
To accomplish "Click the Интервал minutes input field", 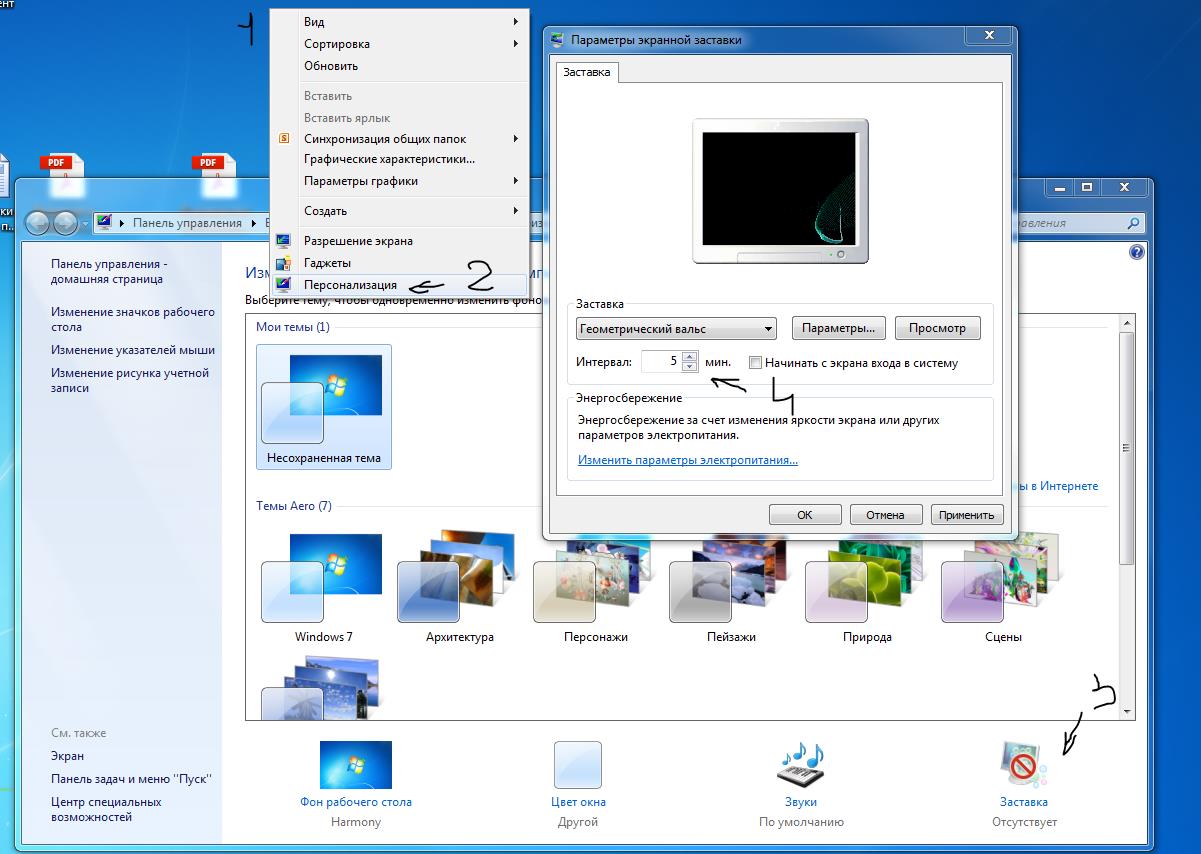I will tap(661, 362).
